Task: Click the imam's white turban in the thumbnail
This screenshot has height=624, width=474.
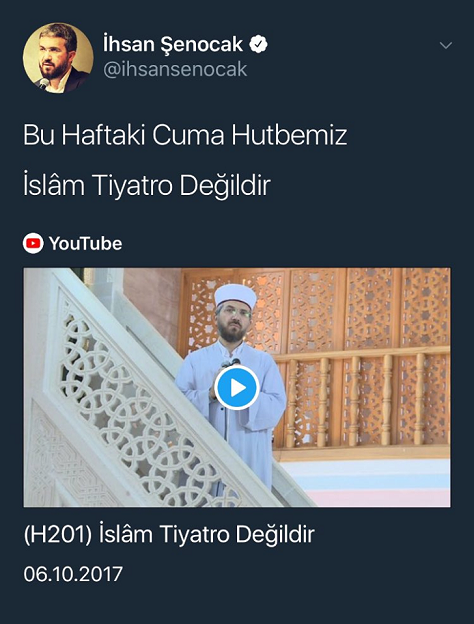Action: point(235,296)
